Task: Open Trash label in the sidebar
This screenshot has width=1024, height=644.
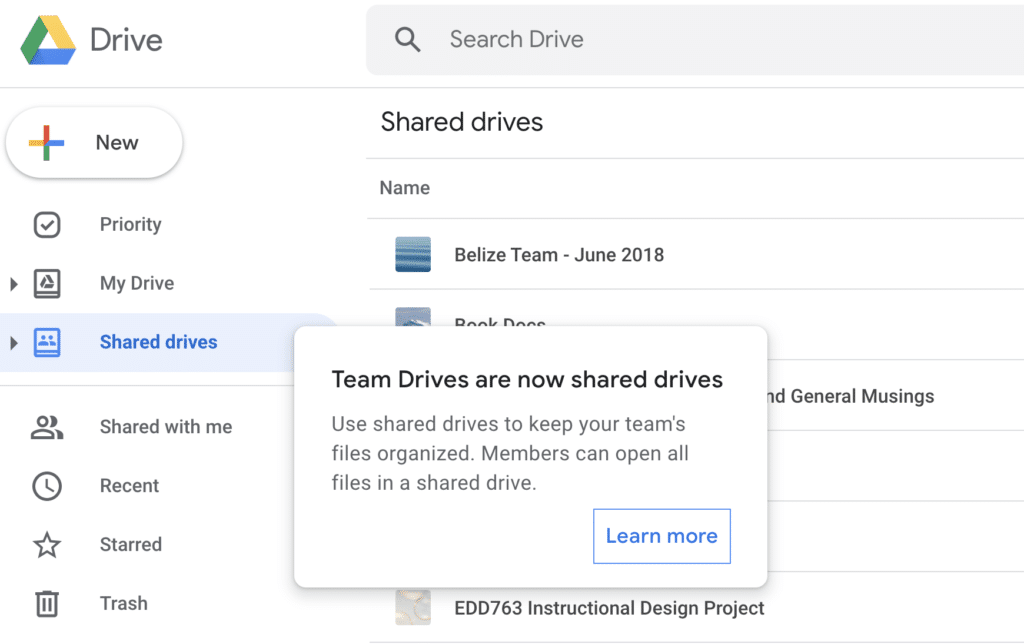Action: 123,604
